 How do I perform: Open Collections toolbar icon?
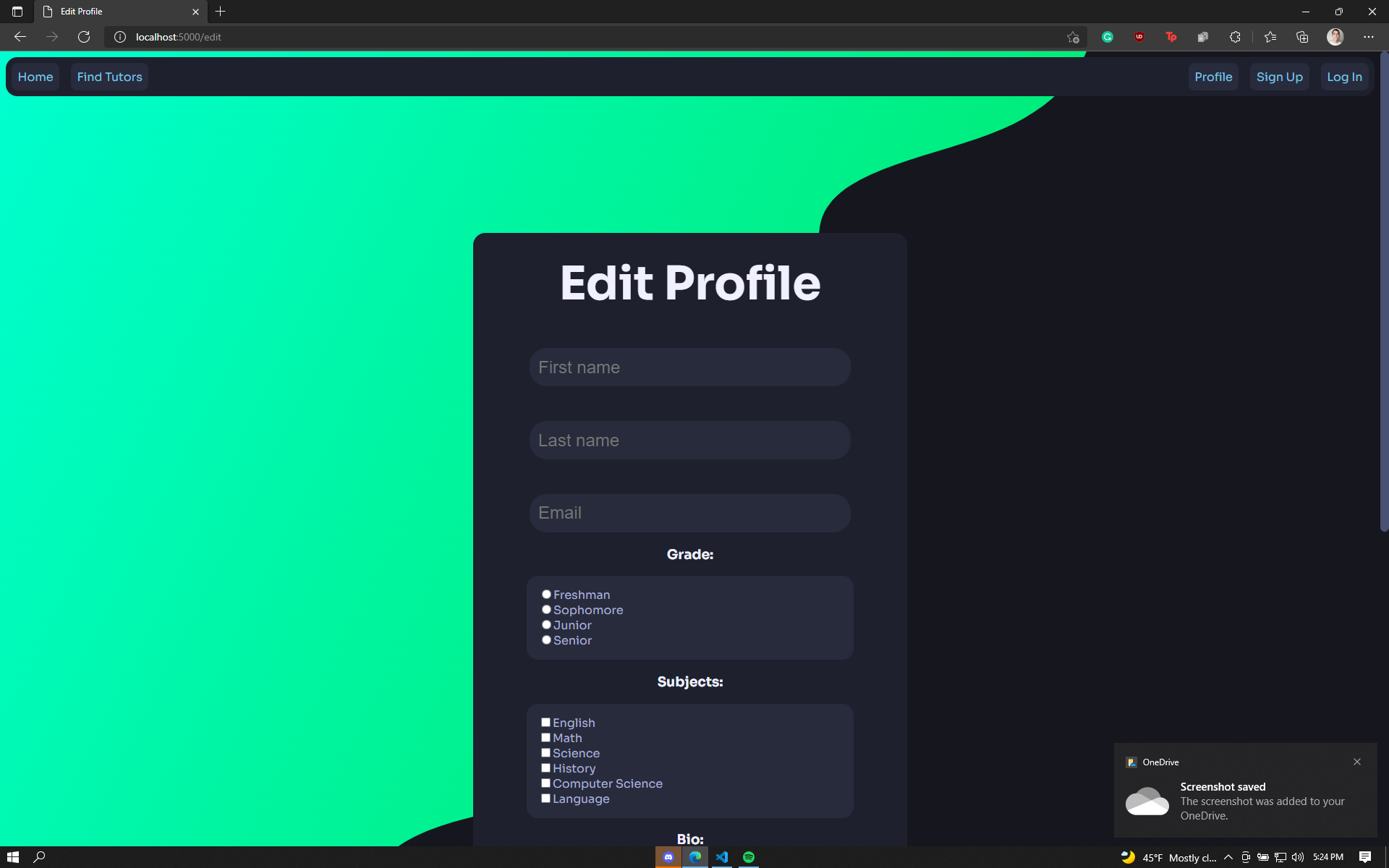point(1302,37)
